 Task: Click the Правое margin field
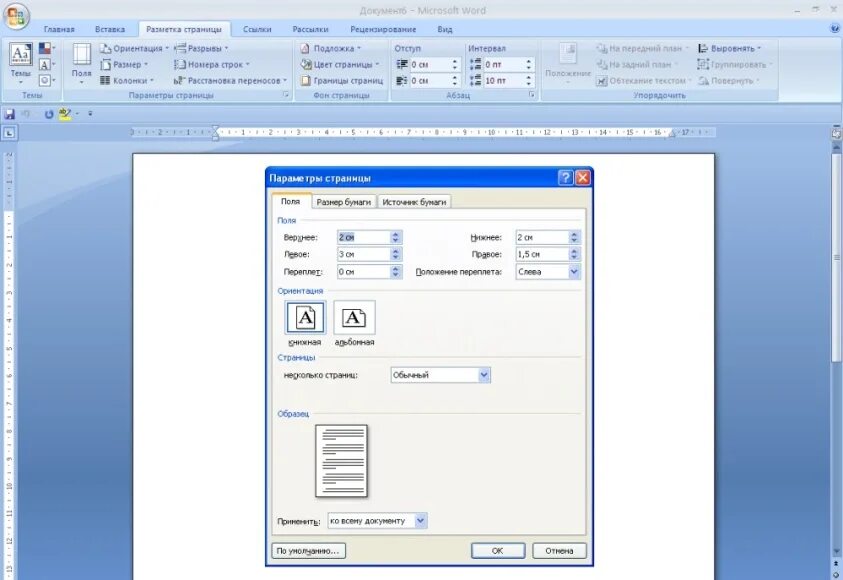(542, 254)
